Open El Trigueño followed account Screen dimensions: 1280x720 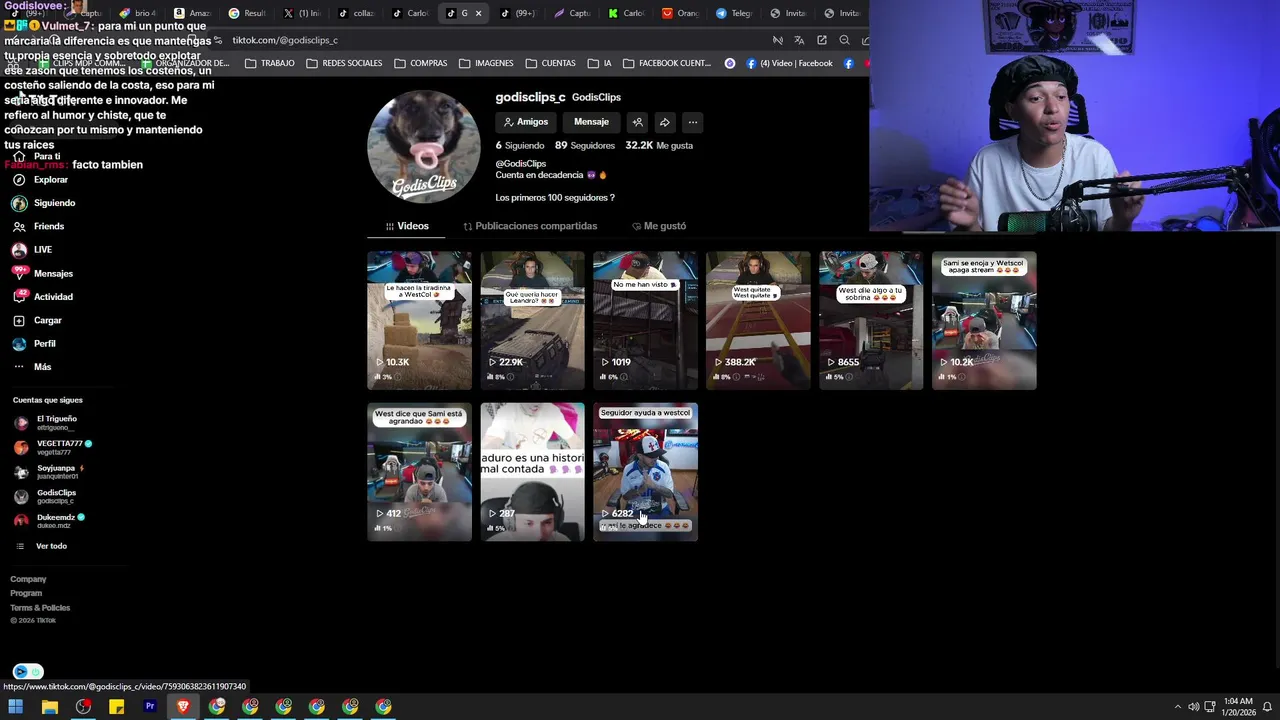click(48, 423)
